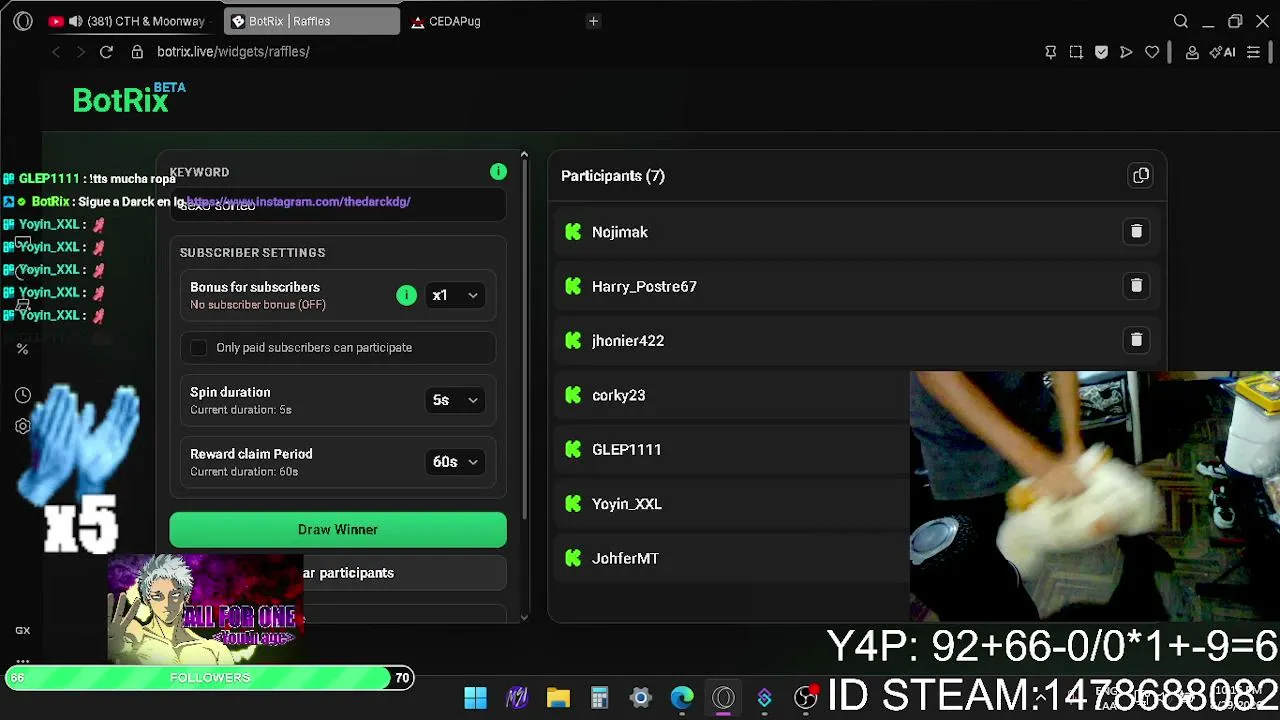Open reward claim period 60s dropdown
The image size is (1280, 720).
click(455, 462)
